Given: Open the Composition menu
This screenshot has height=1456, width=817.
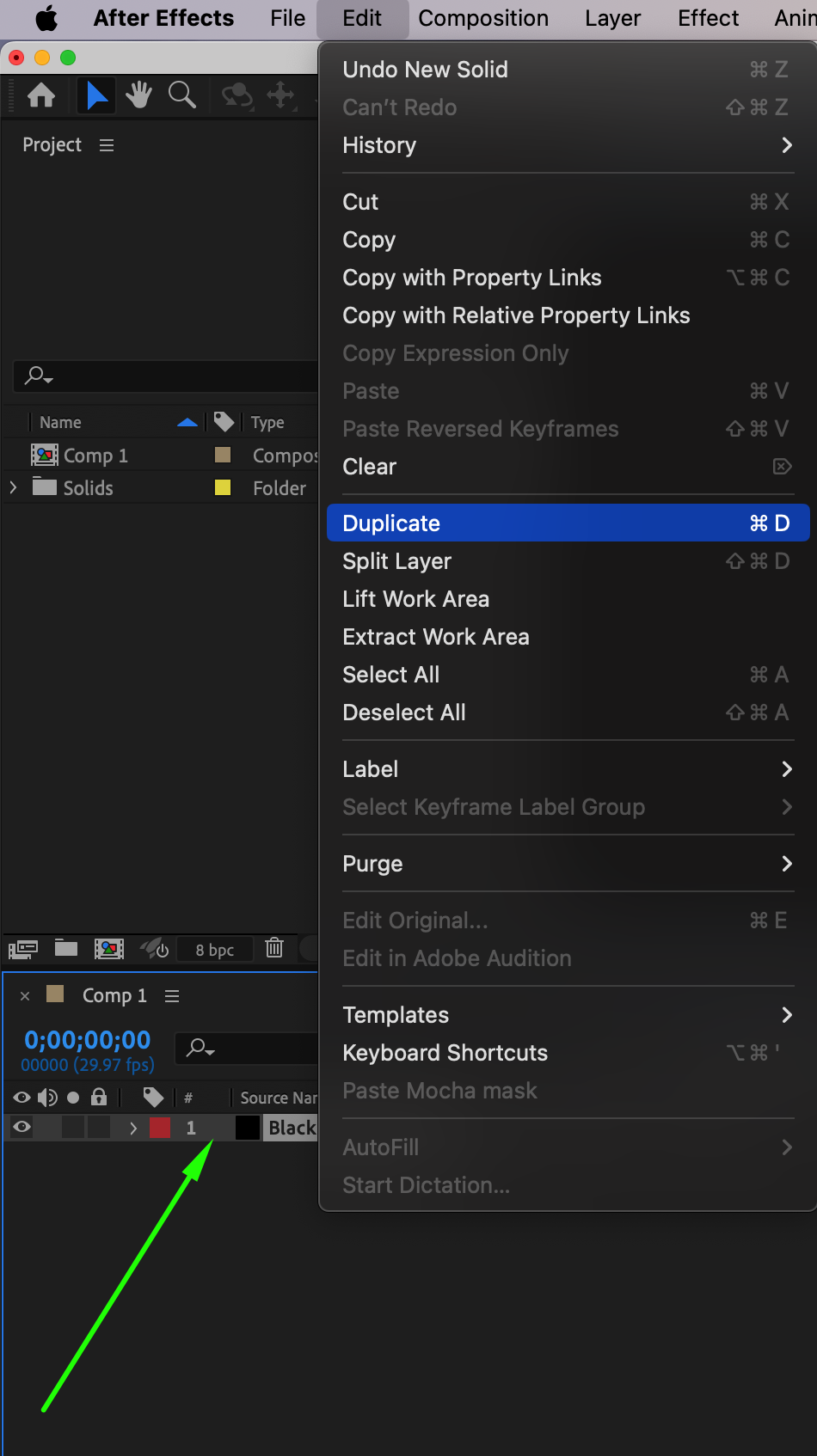Looking at the screenshot, I should point(483,18).
